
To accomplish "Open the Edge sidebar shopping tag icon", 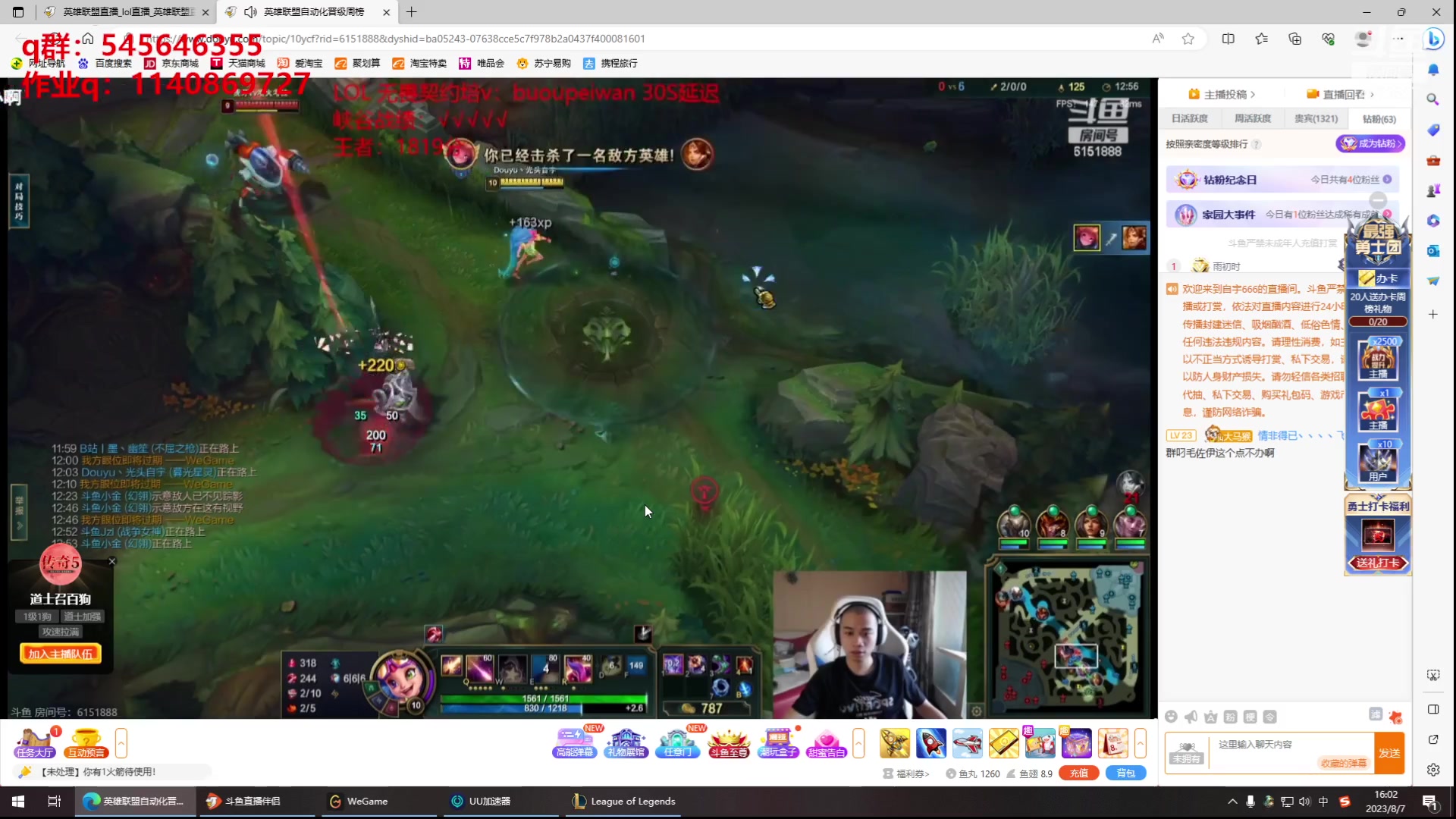I will [1432, 130].
